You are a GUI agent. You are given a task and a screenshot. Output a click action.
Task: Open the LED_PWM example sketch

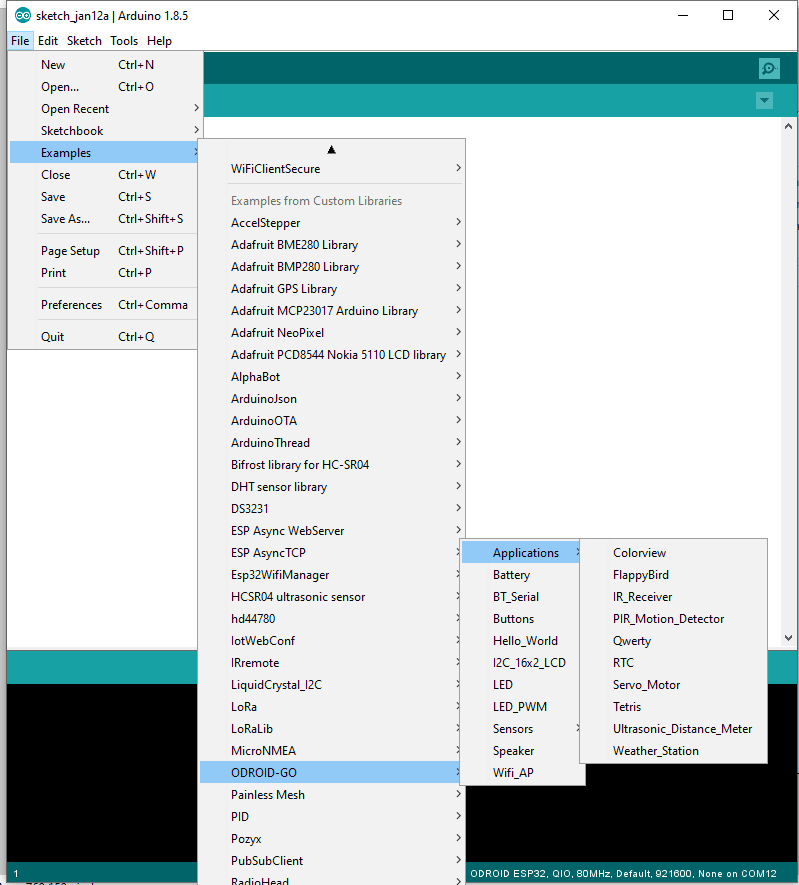521,707
